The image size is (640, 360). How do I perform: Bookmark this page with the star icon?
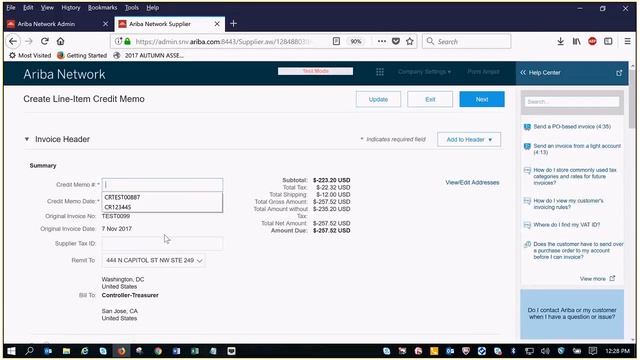click(410, 41)
